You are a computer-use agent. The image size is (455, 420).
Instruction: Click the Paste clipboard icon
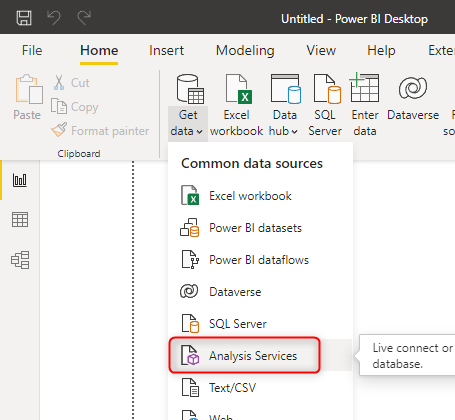coord(28,89)
